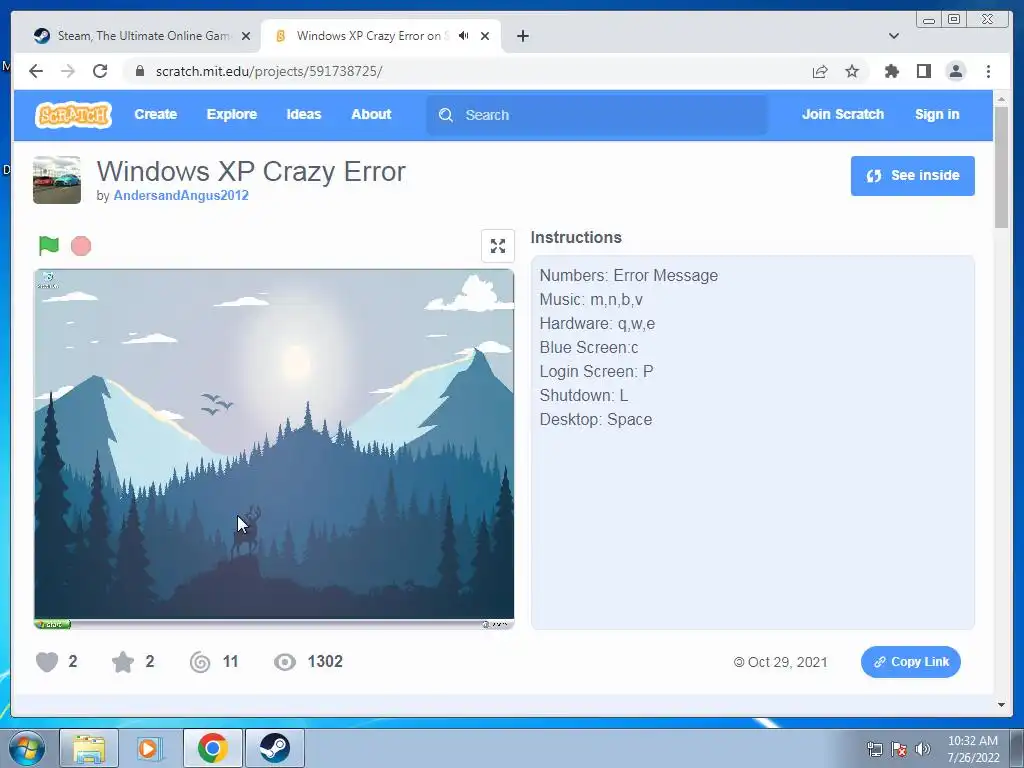Open Action Center flag icon

click(x=899, y=749)
